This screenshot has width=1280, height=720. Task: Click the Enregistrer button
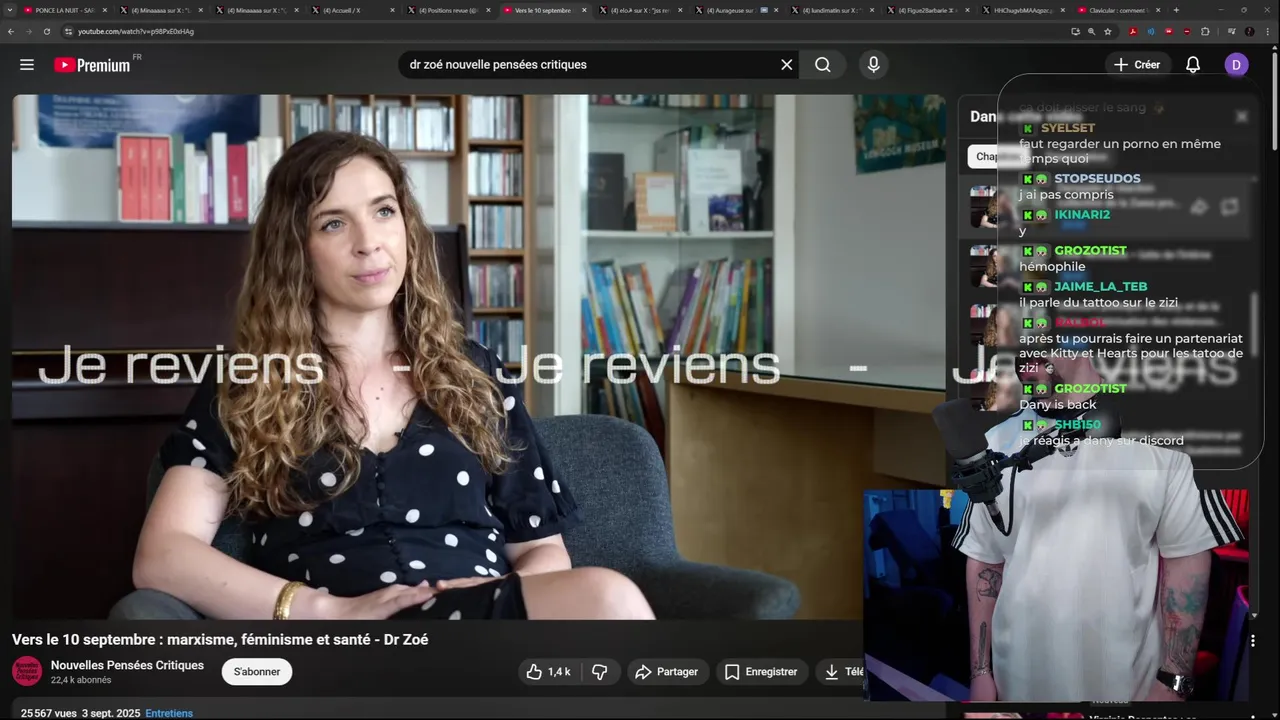761,672
